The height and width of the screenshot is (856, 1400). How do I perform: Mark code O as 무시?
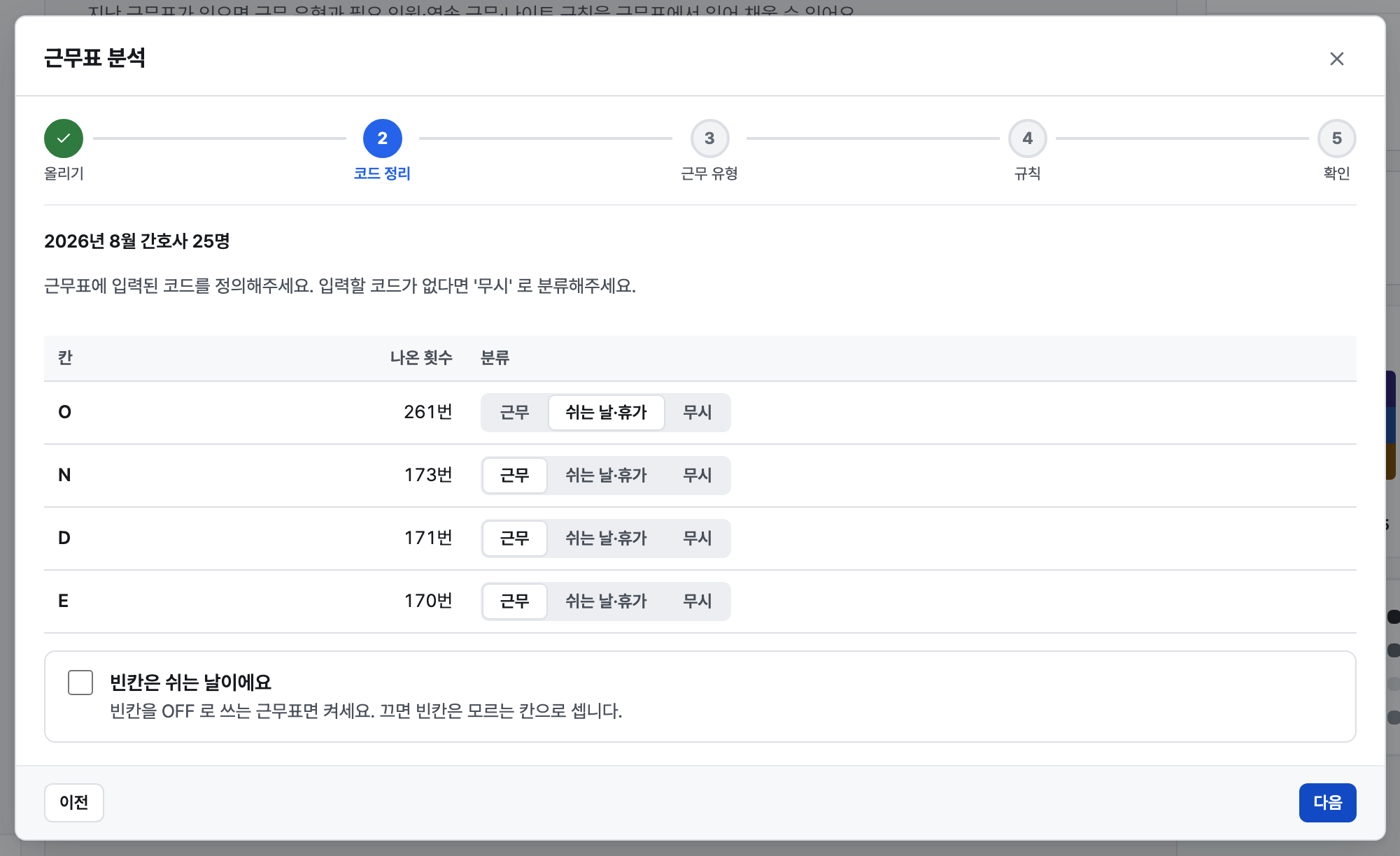tap(697, 413)
